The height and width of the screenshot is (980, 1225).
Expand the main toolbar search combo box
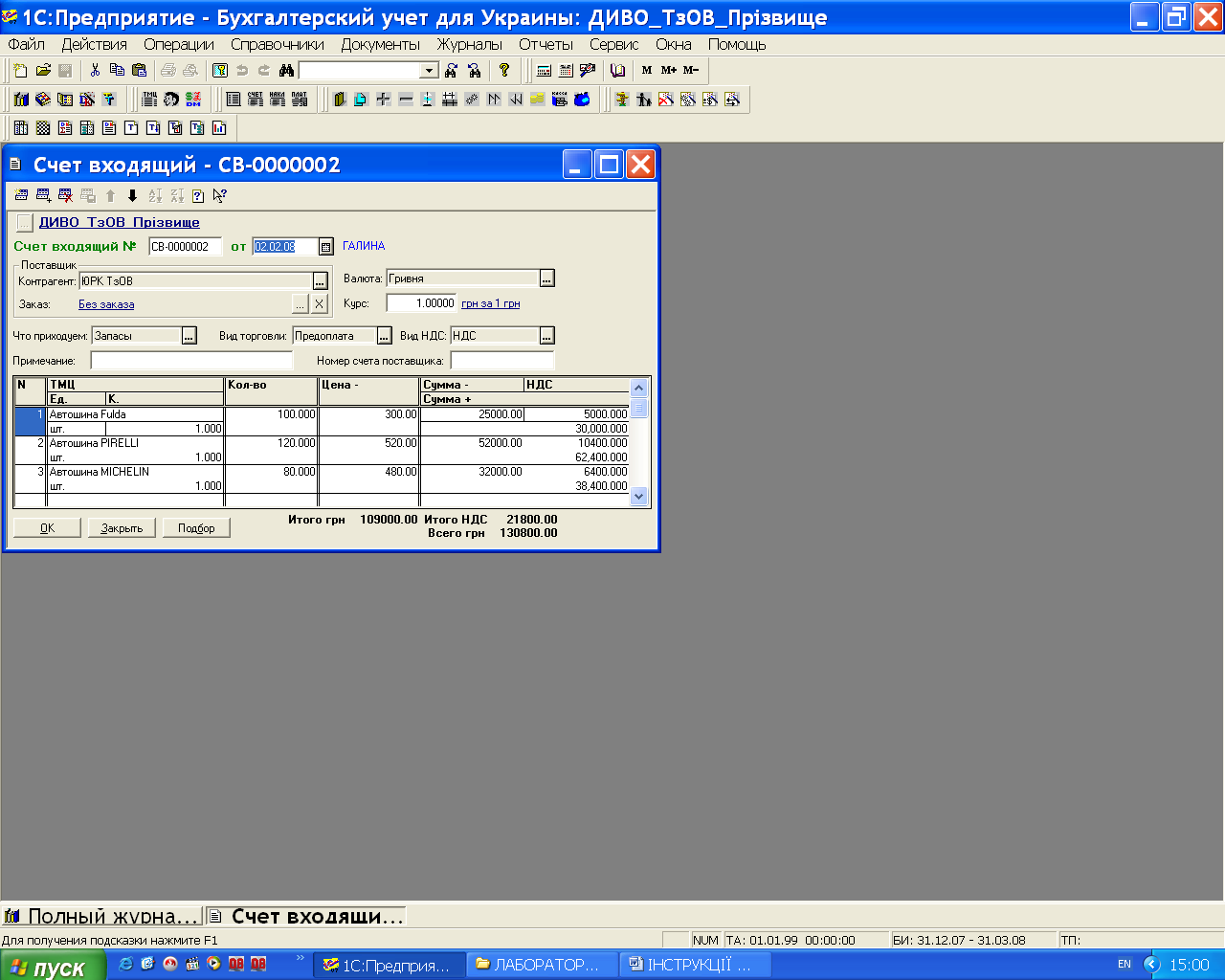(x=429, y=70)
